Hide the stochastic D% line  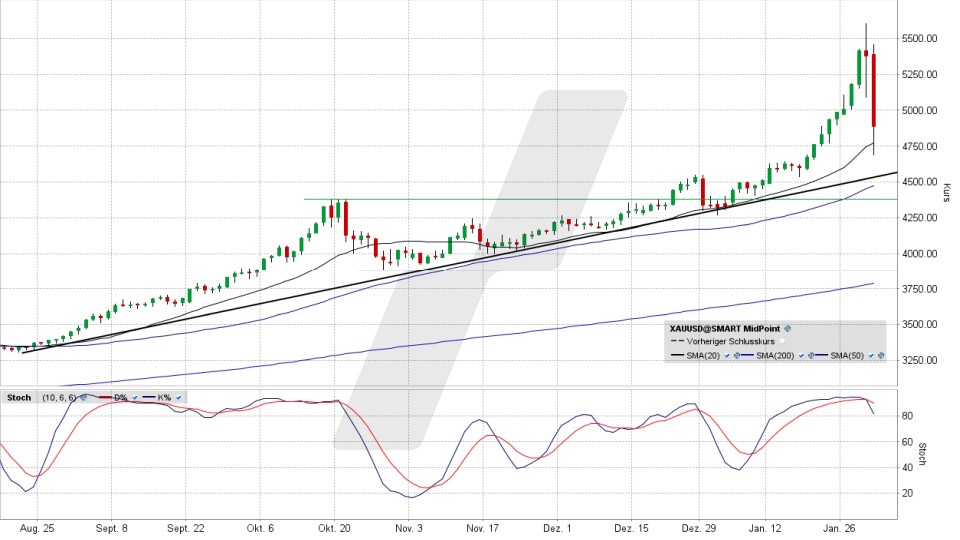135,397
